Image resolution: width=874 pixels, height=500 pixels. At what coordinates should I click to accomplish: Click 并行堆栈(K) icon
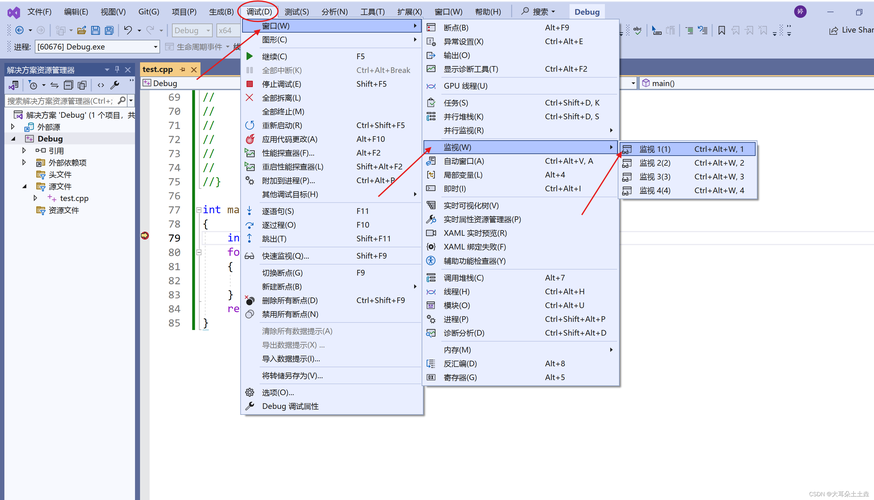431,116
